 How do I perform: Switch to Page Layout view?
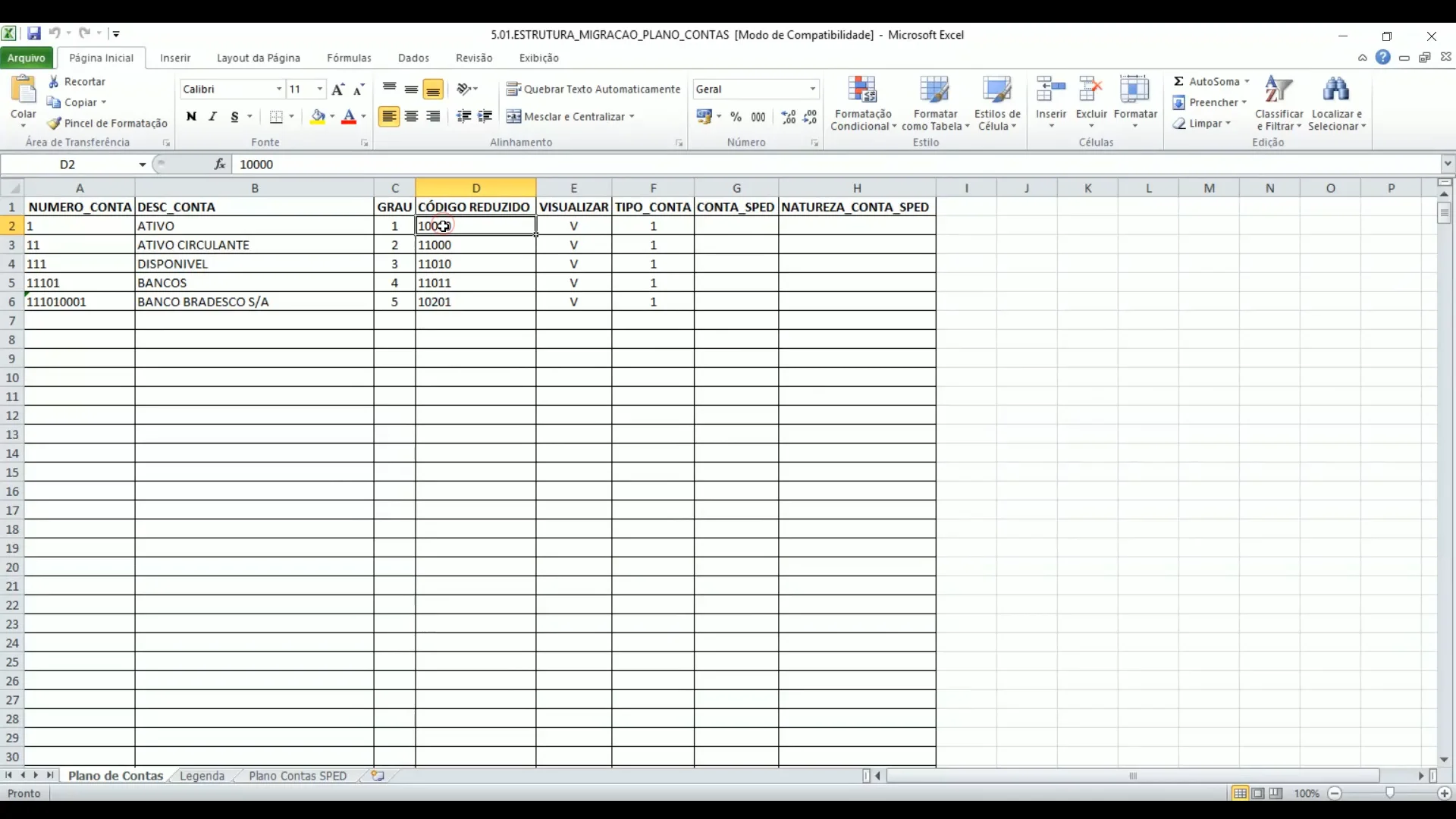coord(1258,793)
